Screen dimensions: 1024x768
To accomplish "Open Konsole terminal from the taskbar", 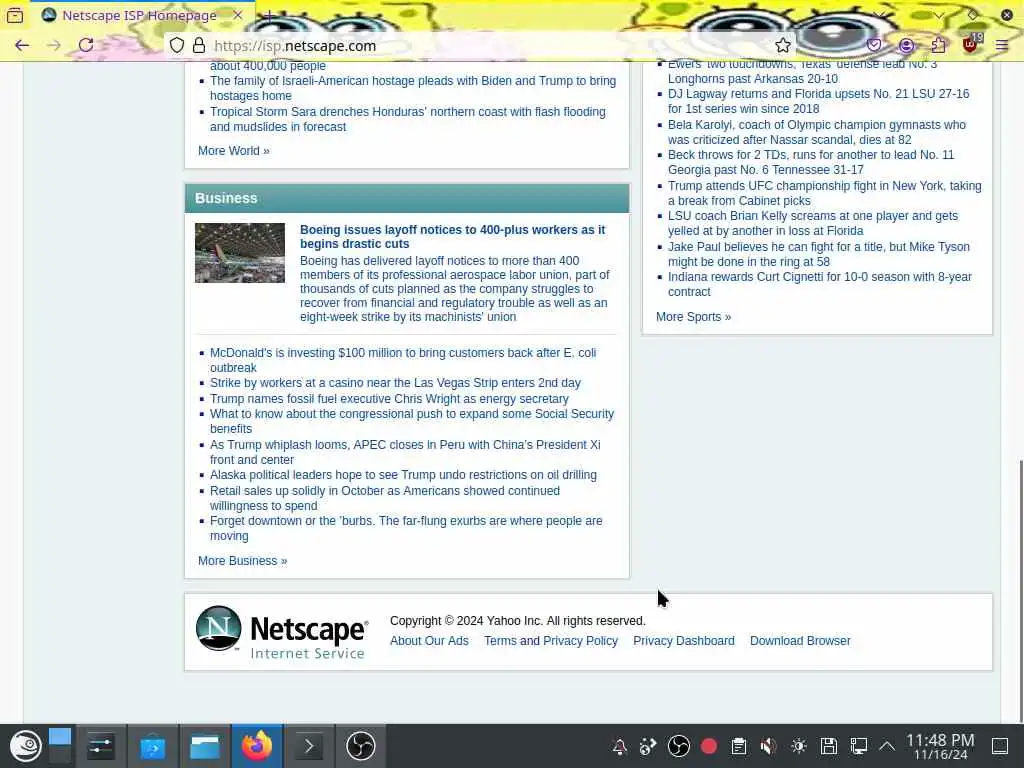I will tap(309, 746).
